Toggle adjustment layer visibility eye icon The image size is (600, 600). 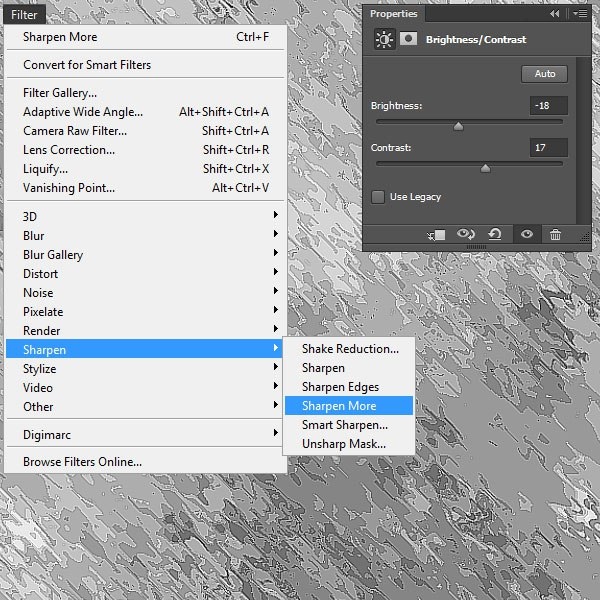coord(527,234)
